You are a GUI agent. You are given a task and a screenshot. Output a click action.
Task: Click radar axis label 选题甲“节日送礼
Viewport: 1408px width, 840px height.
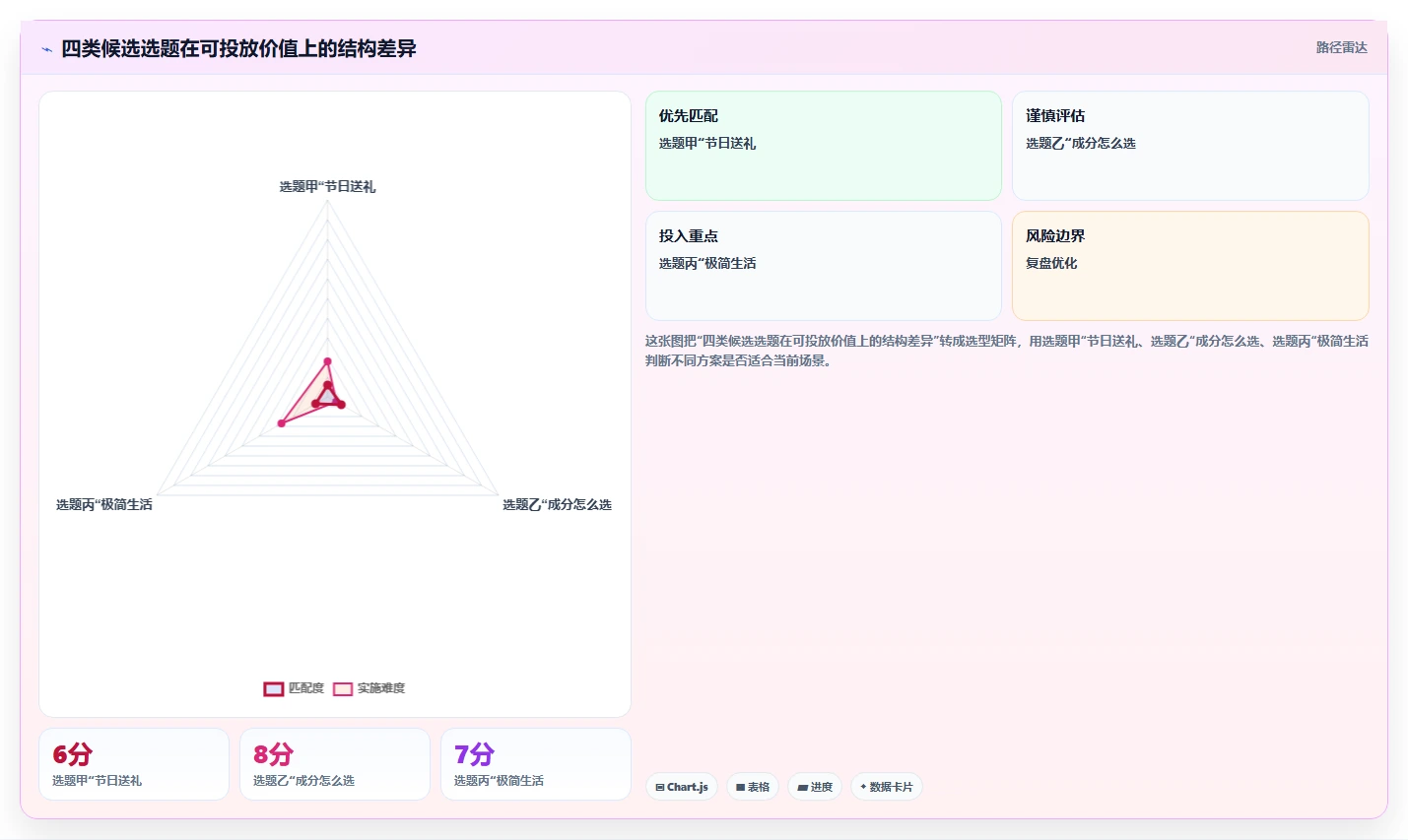(327, 186)
